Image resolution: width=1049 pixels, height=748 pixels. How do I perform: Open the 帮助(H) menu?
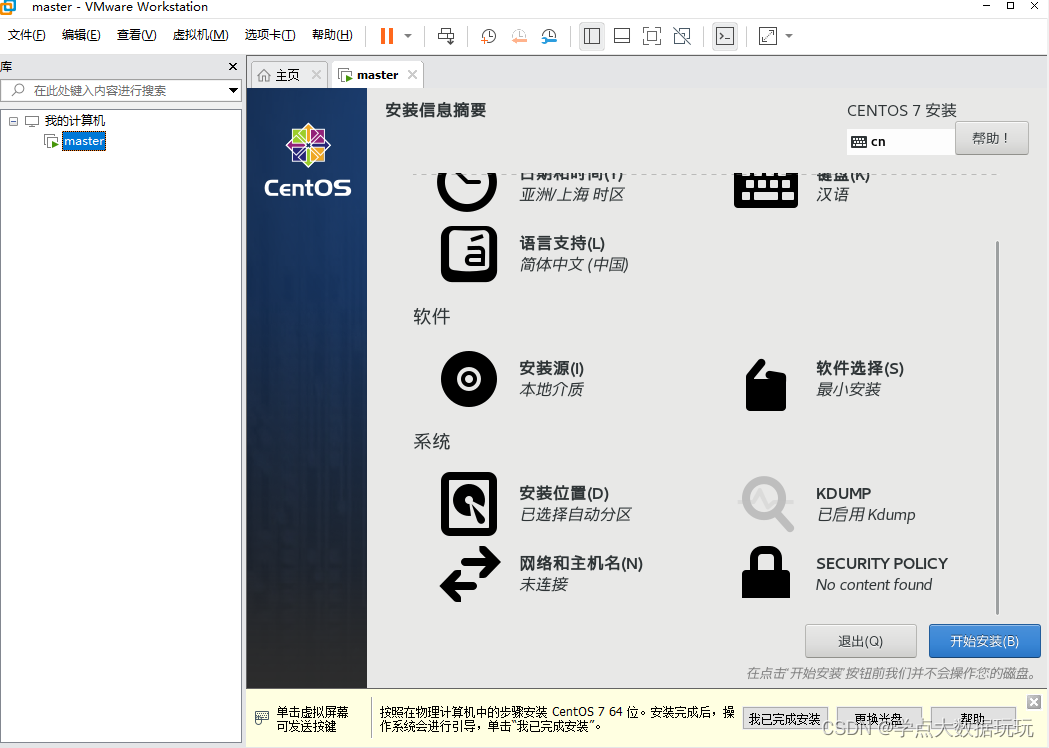click(x=332, y=35)
